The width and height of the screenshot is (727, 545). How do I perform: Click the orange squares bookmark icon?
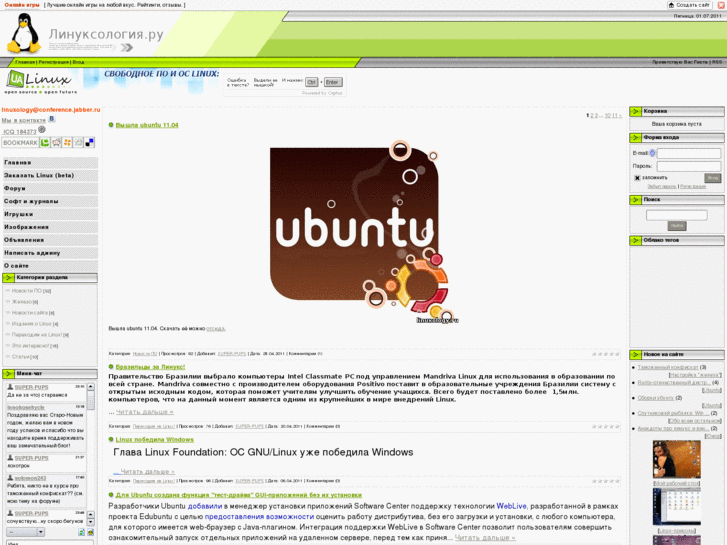click(67, 142)
